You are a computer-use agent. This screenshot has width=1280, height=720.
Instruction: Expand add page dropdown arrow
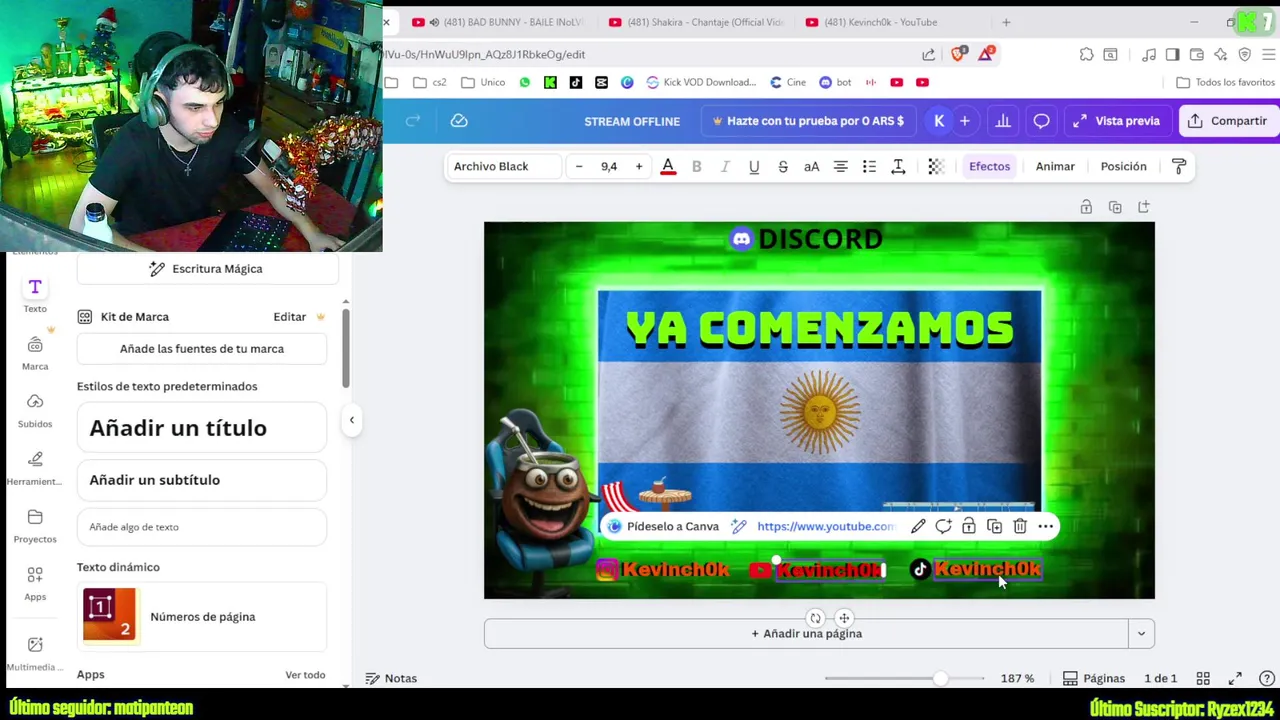pyautogui.click(x=1141, y=634)
